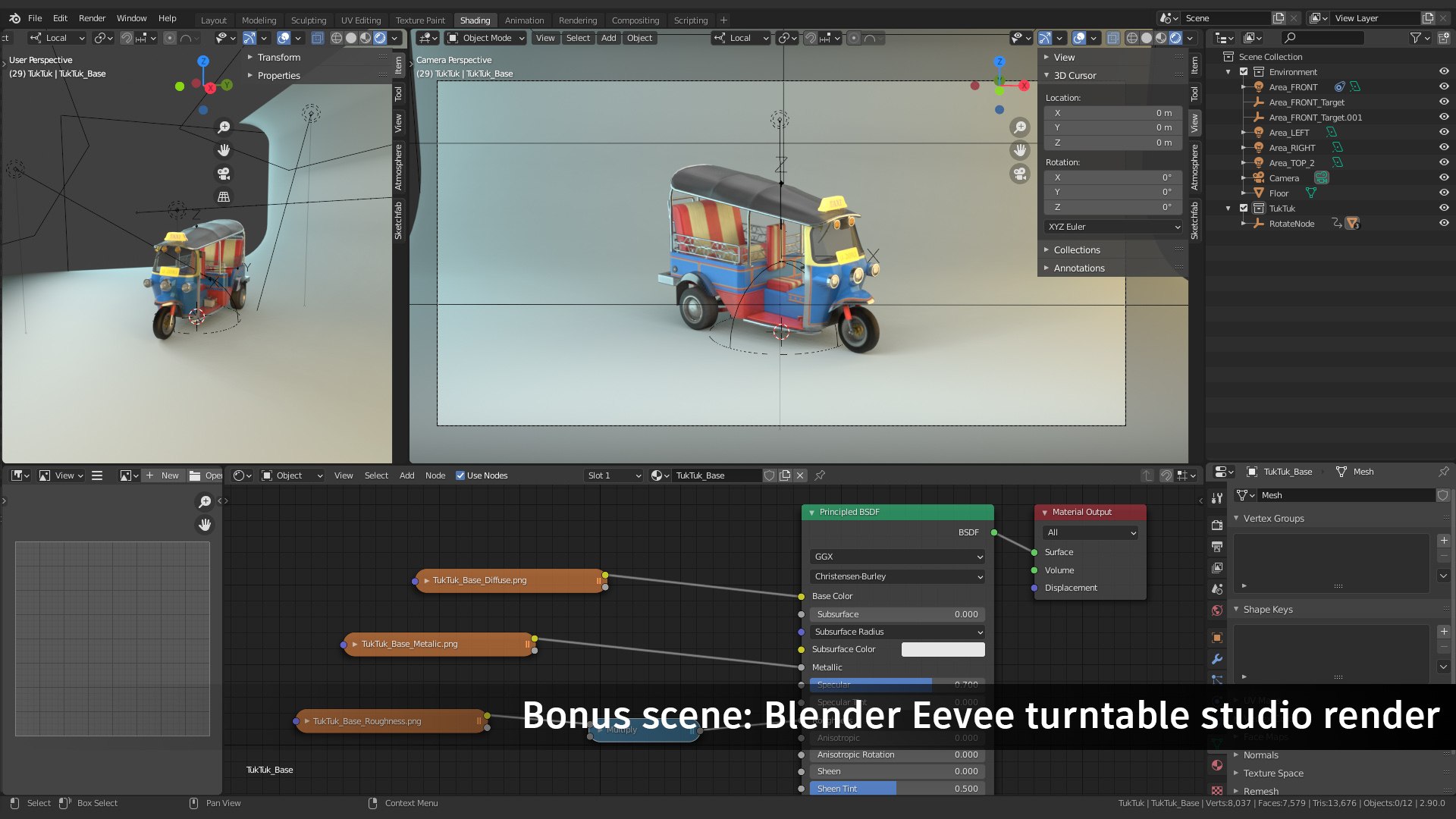The height and width of the screenshot is (819, 1456).
Task: Open the Material Output target All dropdown
Action: 1090,532
